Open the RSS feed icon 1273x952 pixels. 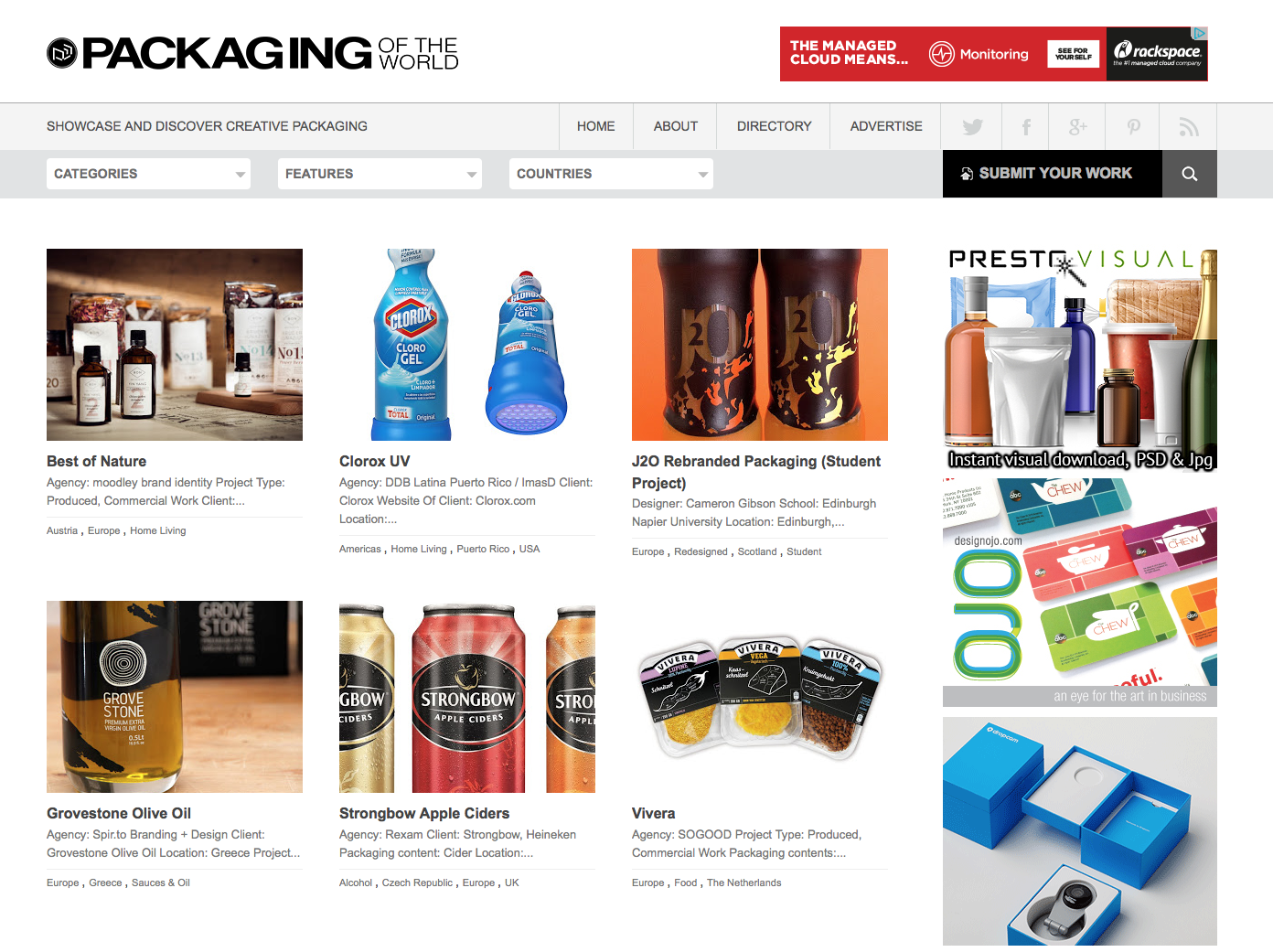point(1188,127)
